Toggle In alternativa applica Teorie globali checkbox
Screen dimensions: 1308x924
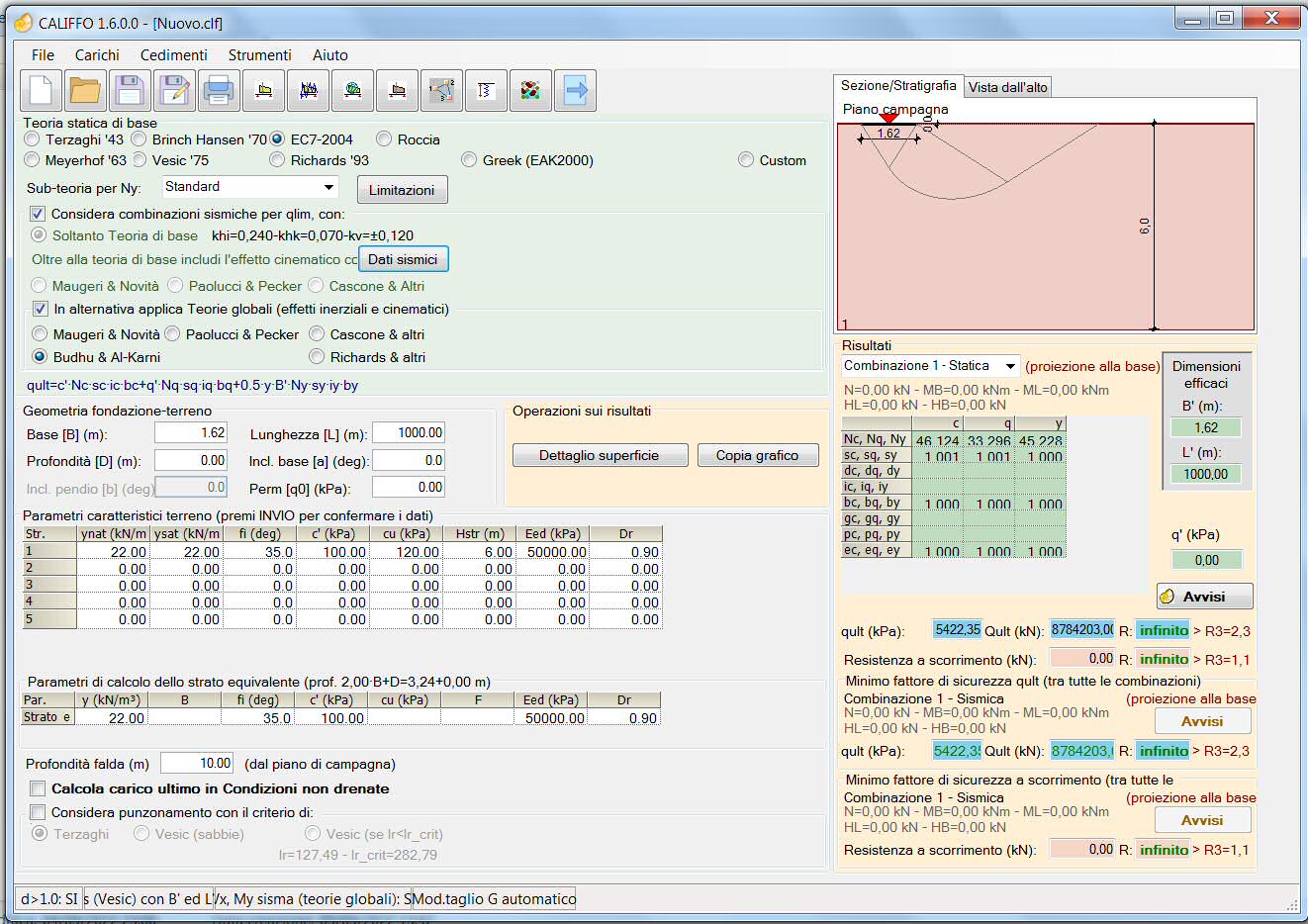[x=40, y=309]
